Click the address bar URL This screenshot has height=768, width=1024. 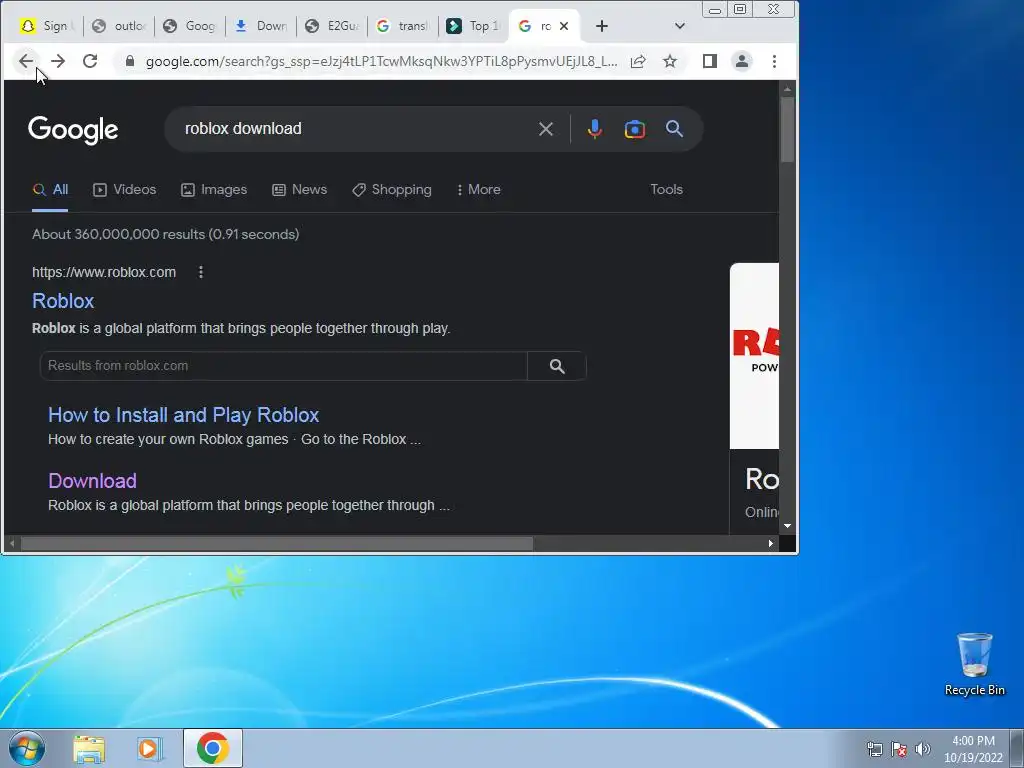click(x=381, y=61)
